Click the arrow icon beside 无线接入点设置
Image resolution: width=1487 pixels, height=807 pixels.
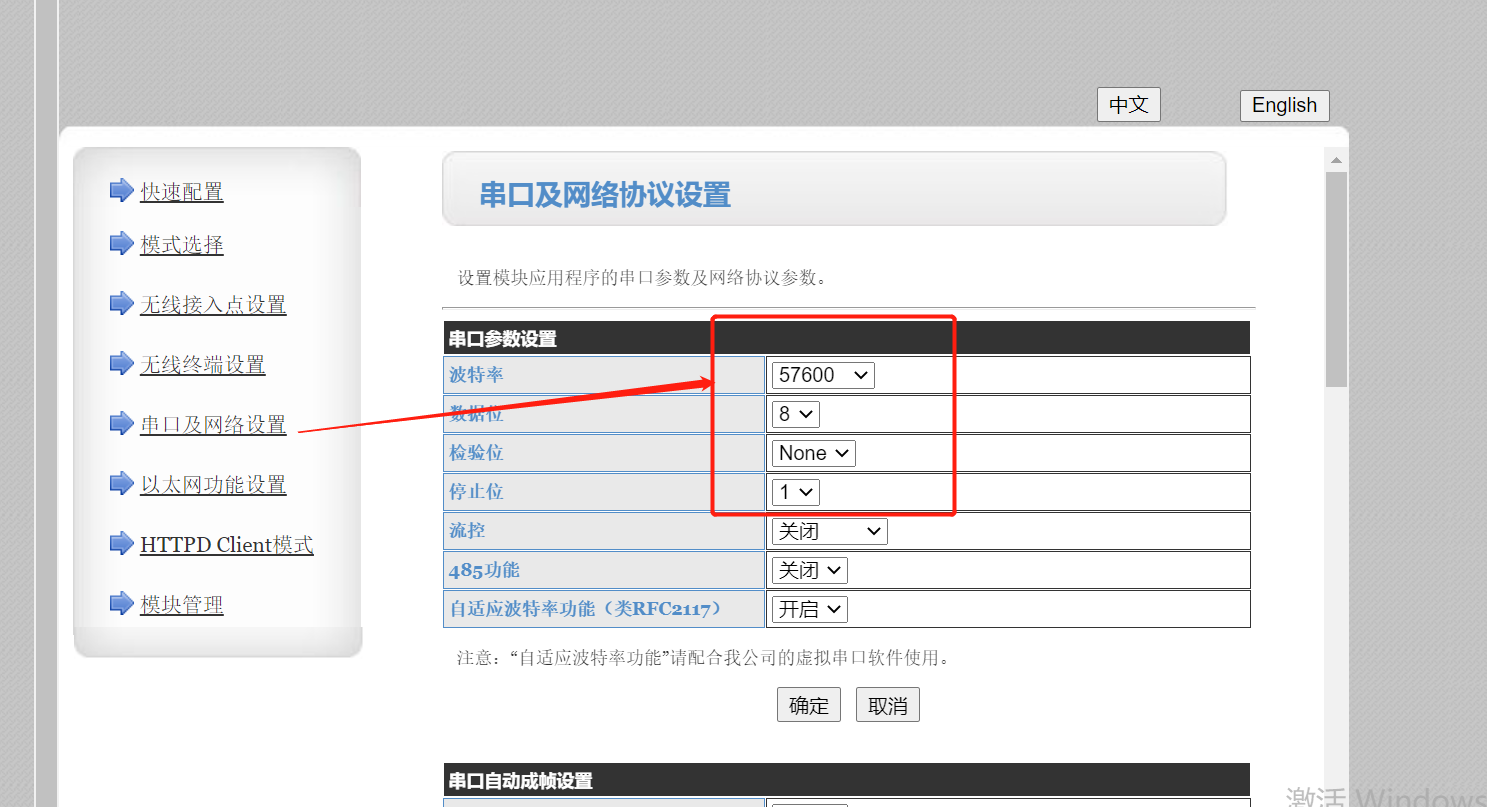(121, 303)
